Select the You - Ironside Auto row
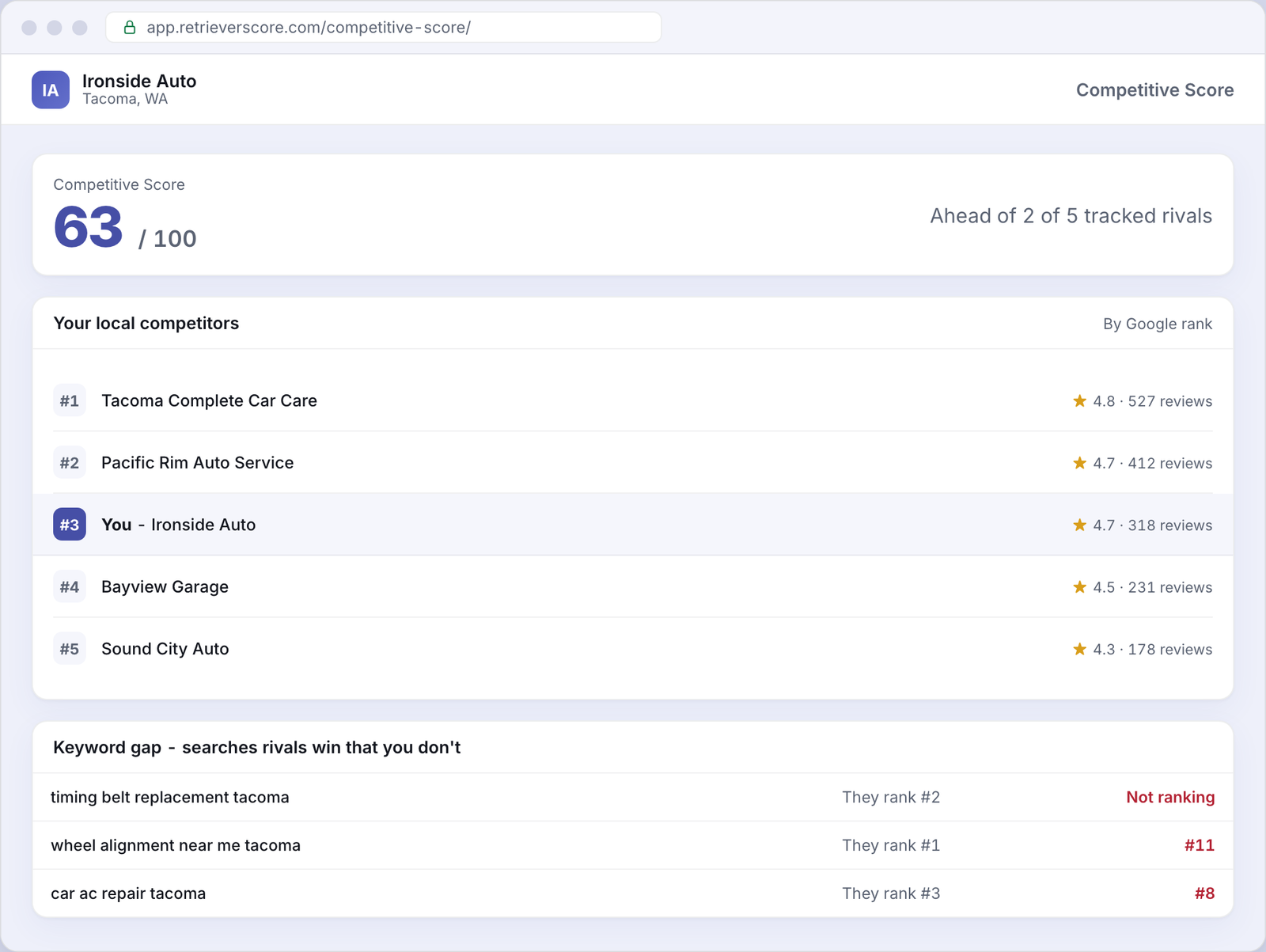Viewport: 1266px width, 952px height. click(x=633, y=525)
